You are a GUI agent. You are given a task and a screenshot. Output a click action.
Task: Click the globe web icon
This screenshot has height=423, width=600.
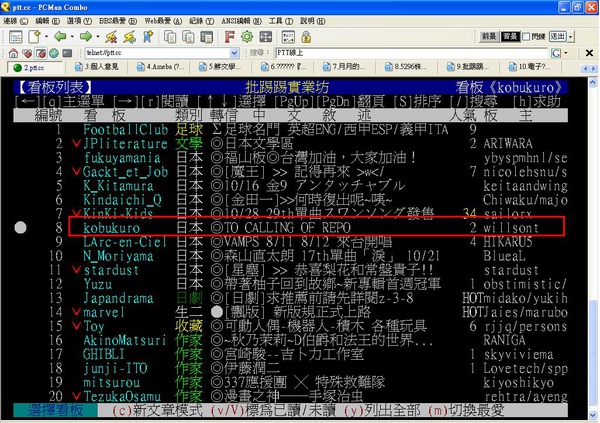(x=54, y=53)
